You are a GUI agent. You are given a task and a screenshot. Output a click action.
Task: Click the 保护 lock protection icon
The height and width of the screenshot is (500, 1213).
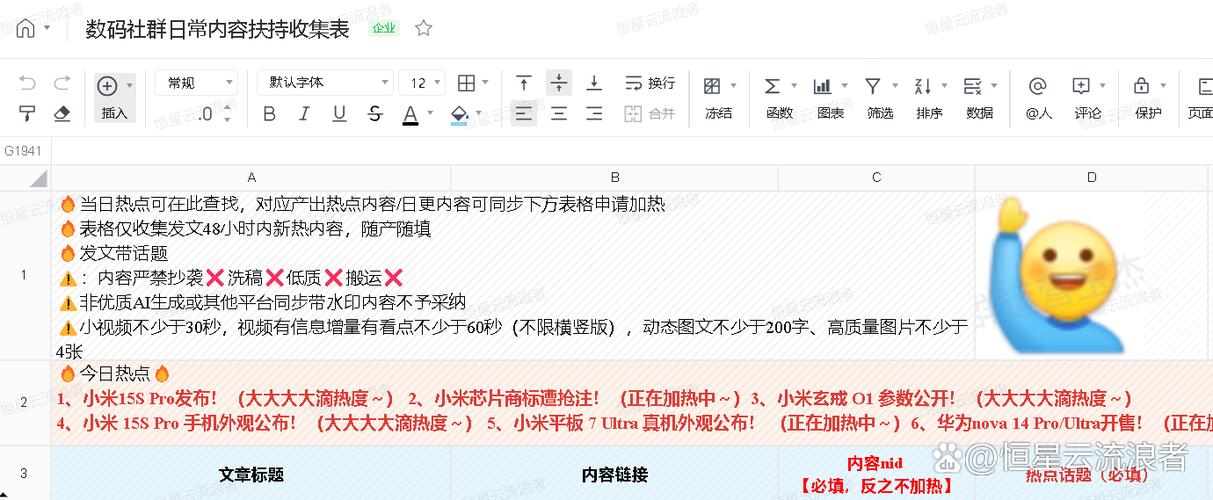(1141, 86)
